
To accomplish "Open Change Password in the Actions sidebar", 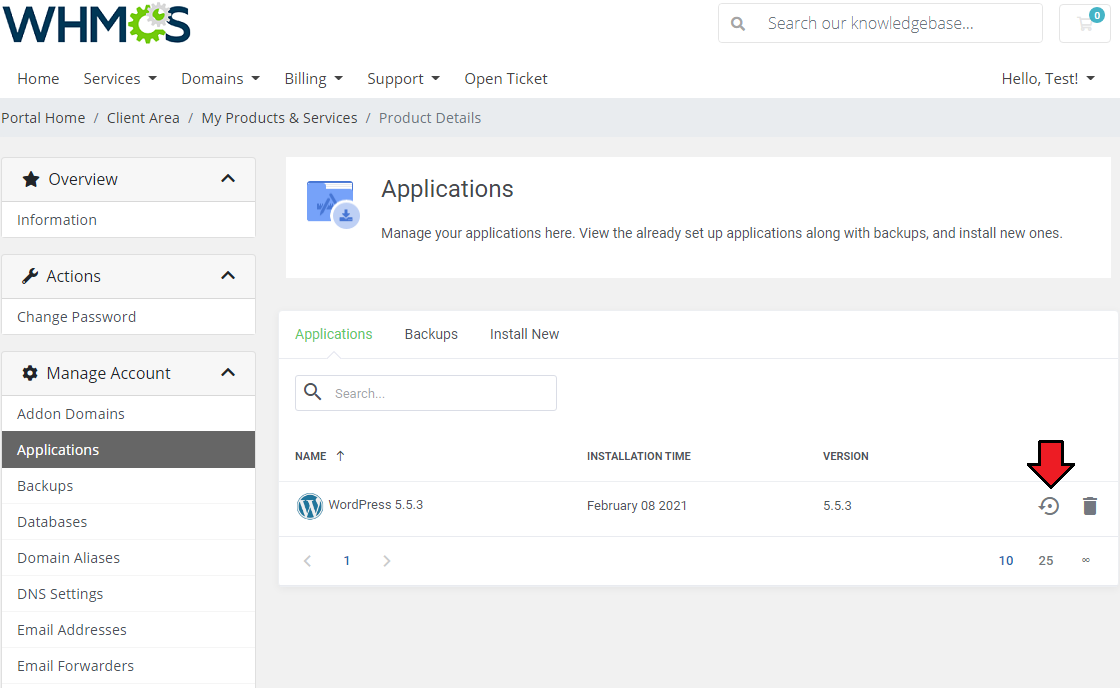I will [129, 317].
